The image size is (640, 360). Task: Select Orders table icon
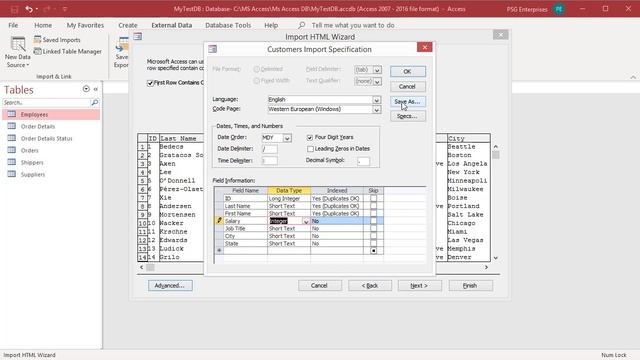coord(12,150)
